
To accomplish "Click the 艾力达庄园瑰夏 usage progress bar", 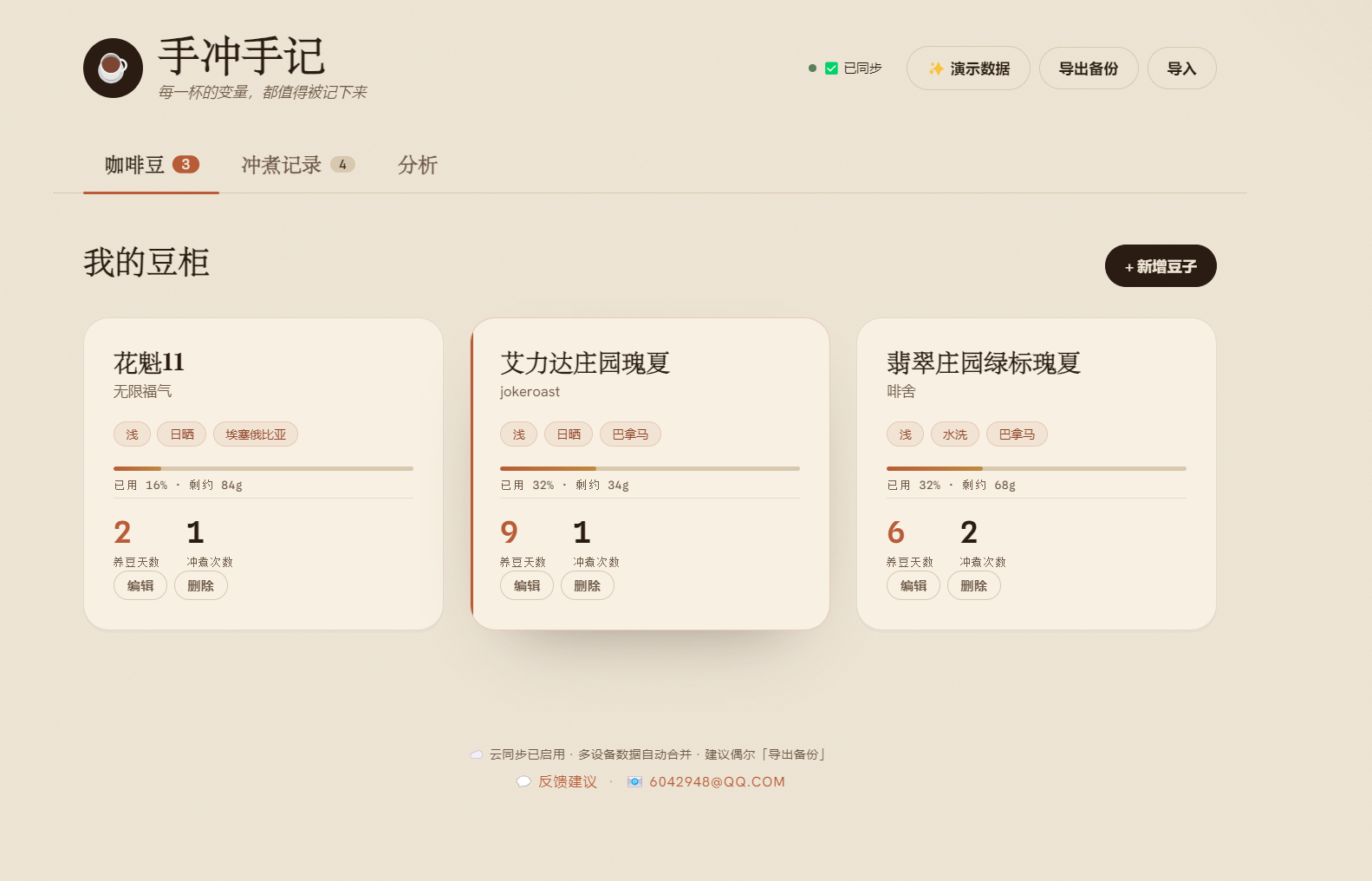I will pos(650,468).
